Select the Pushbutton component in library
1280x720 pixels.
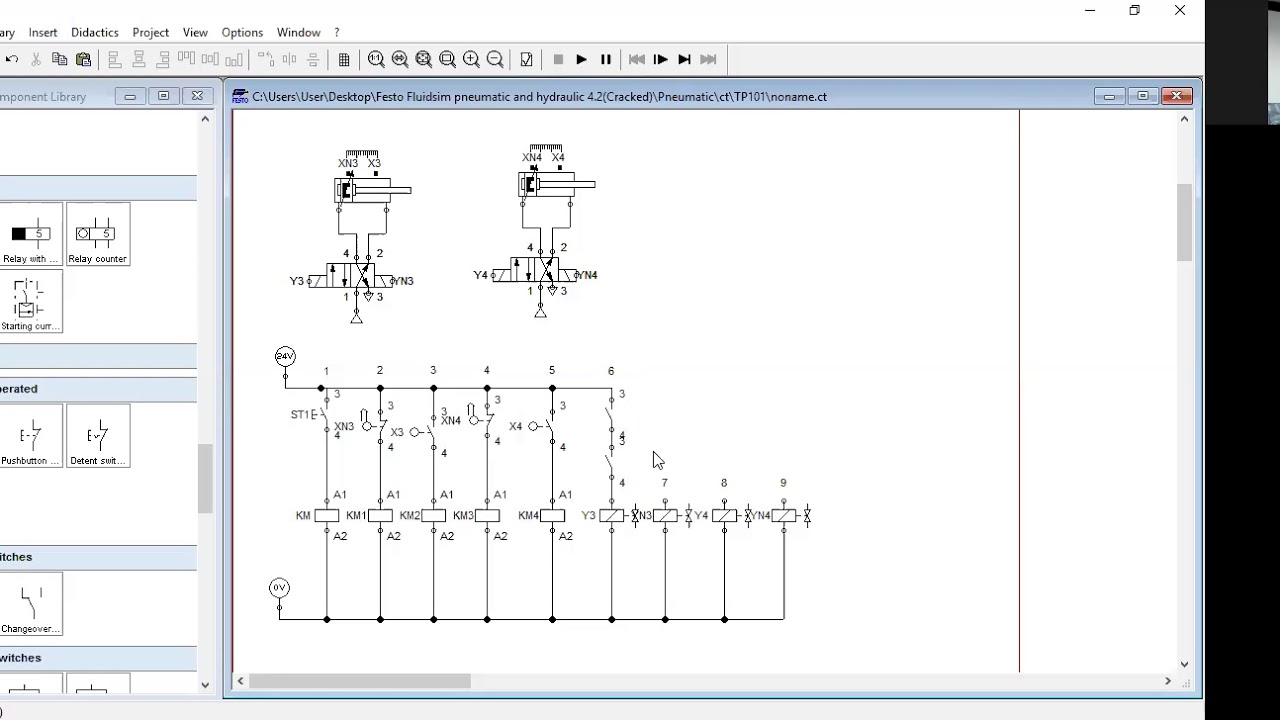click(x=31, y=437)
